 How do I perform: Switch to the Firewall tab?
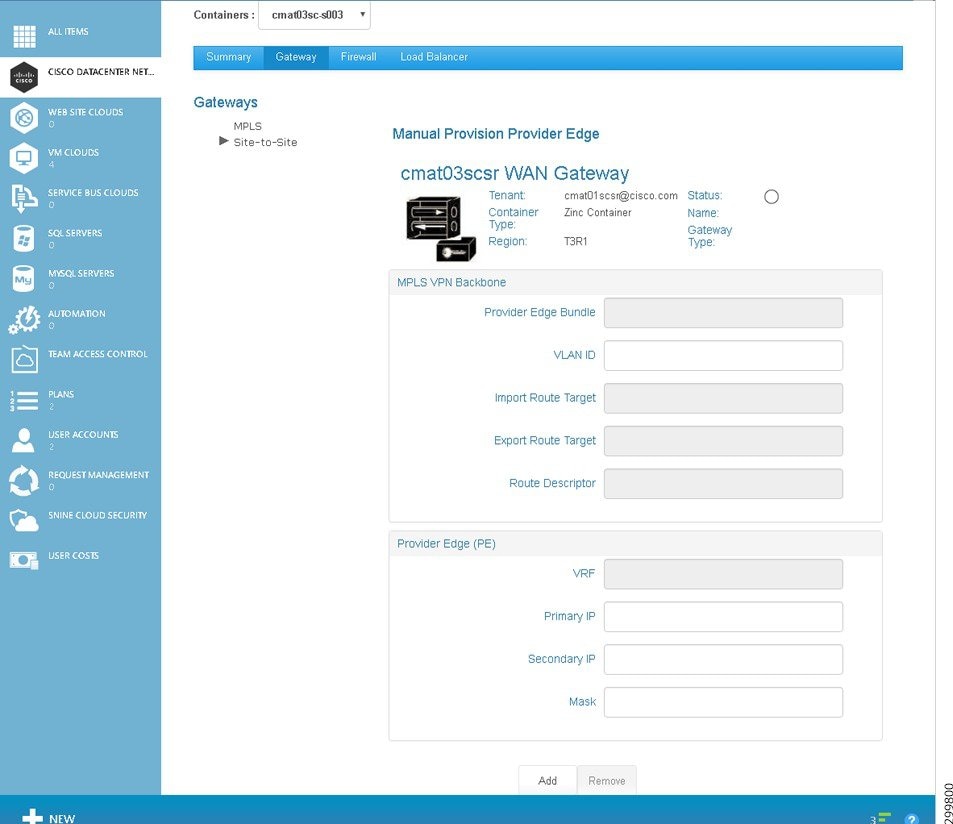[358, 57]
